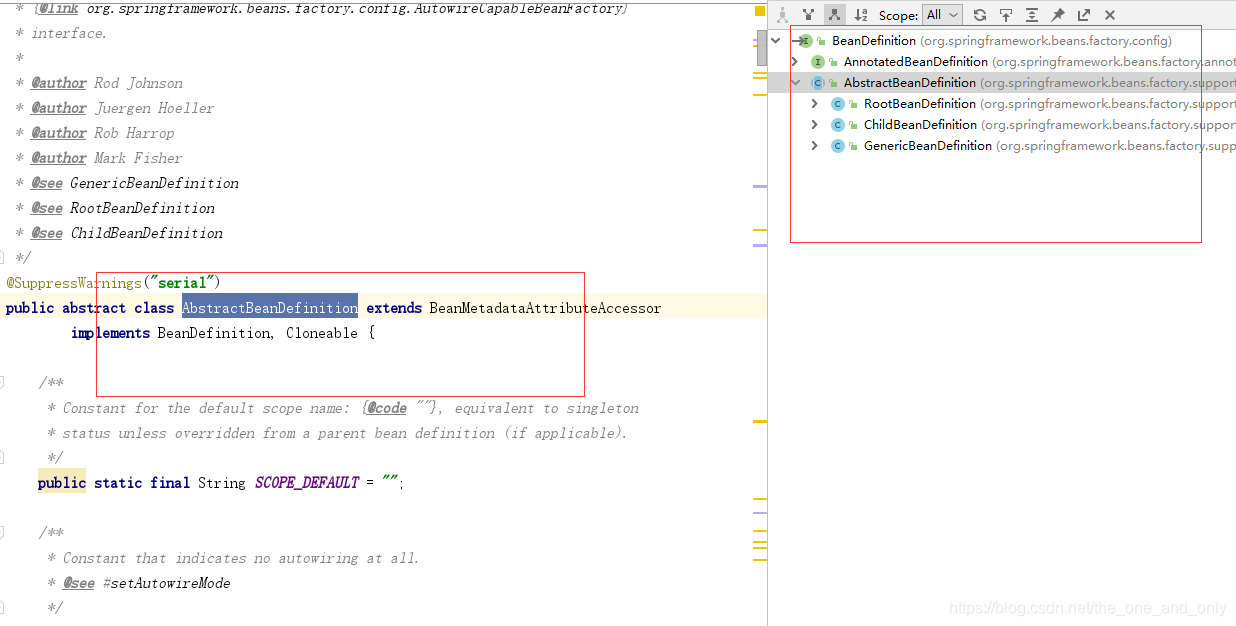Open the Scope dropdown set to All
The height and width of the screenshot is (626, 1236).
(x=942, y=15)
